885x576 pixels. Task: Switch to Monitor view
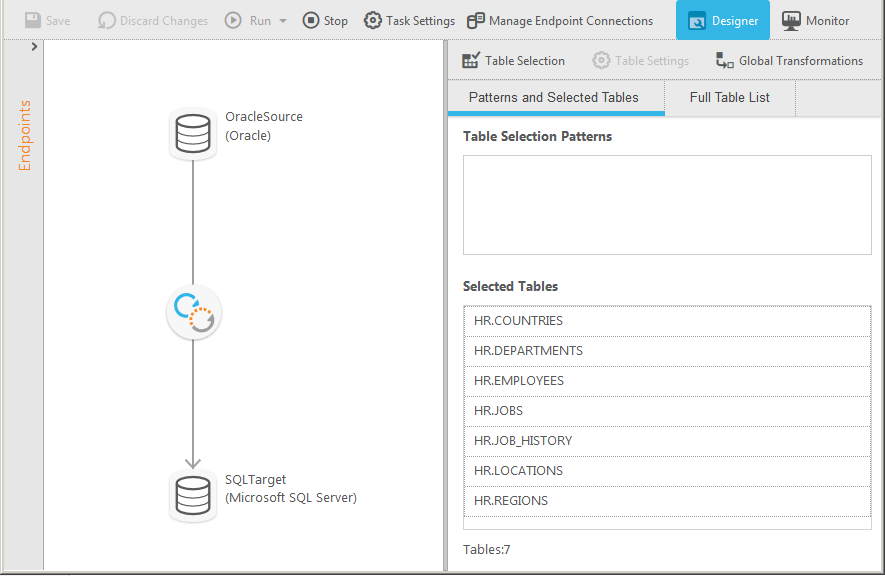tap(816, 20)
